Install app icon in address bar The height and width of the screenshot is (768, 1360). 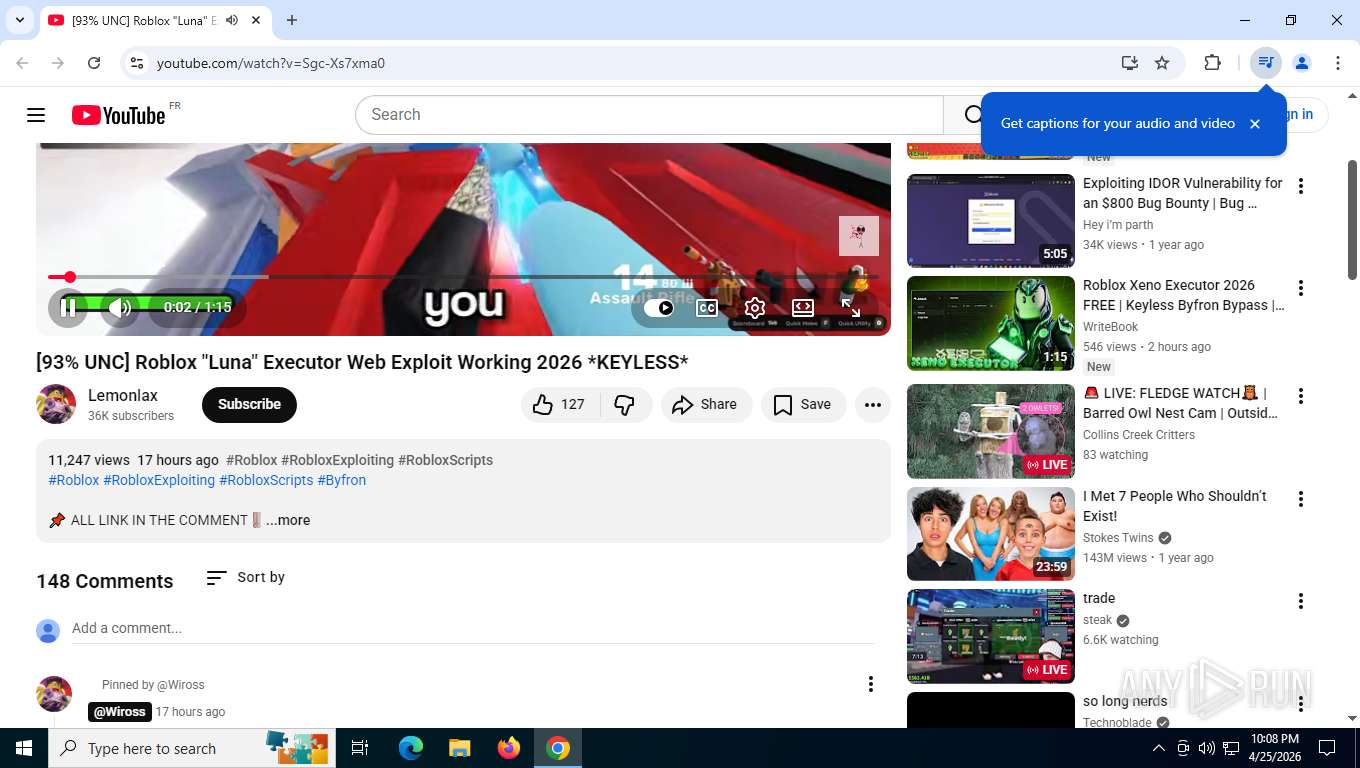pos(1130,63)
